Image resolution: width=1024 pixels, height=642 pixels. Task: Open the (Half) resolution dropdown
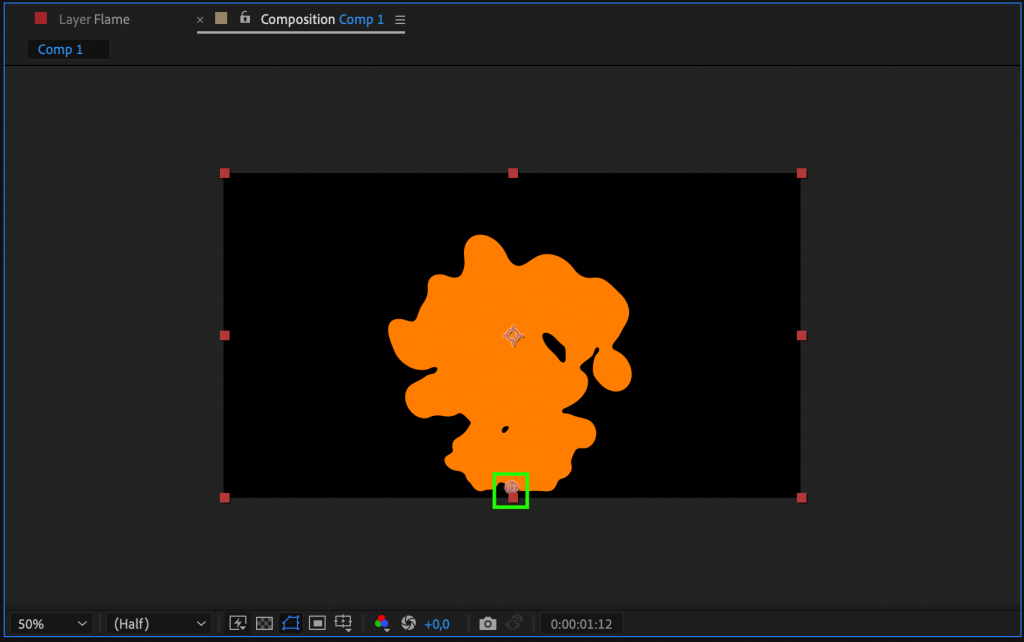point(158,623)
